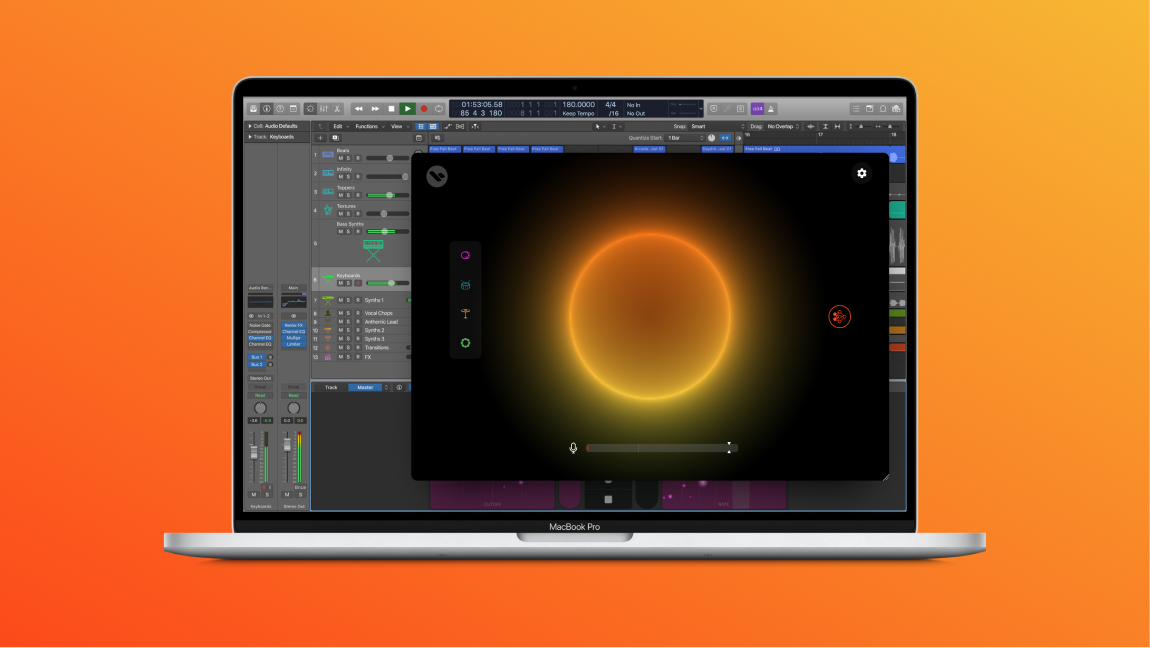The image size is (1150, 648).
Task: Click Stereo Out output slot
Action: (x=260, y=378)
